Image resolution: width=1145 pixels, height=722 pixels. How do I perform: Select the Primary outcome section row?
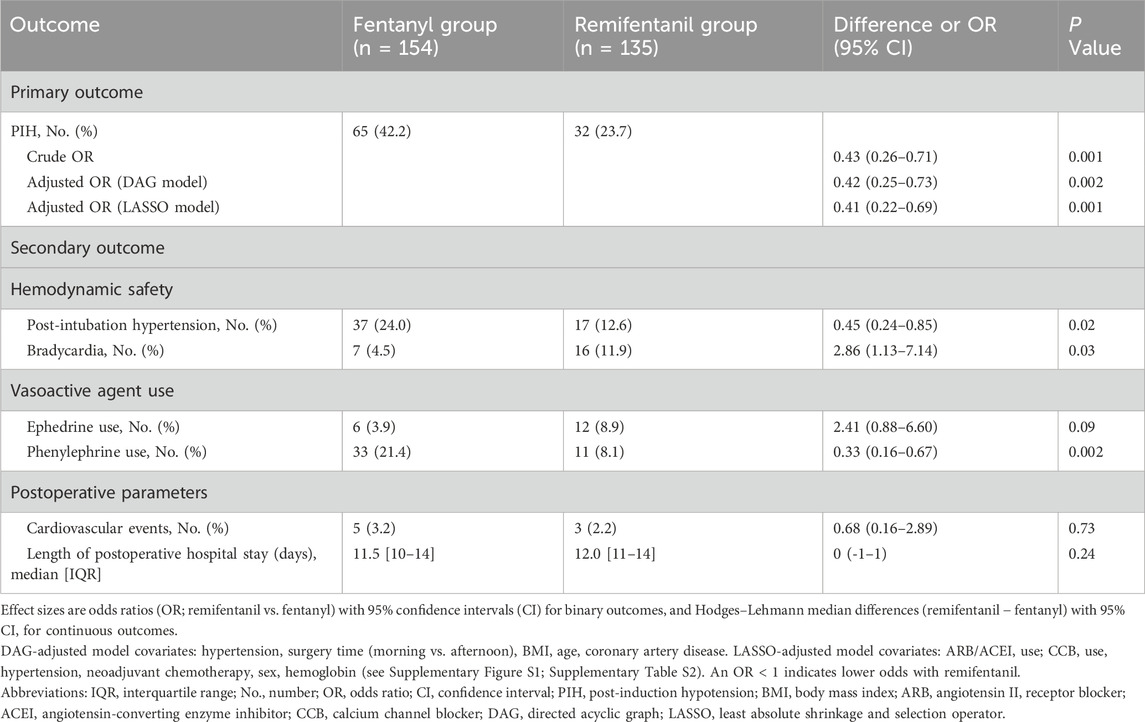76,90
